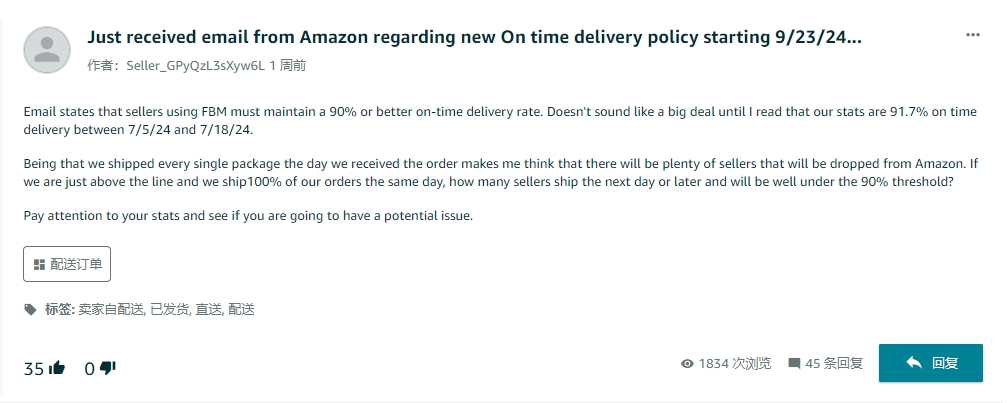Click the comment bubble icon beside the replies count
Image resolution: width=1007 pixels, height=403 pixels.
(x=794, y=364)
